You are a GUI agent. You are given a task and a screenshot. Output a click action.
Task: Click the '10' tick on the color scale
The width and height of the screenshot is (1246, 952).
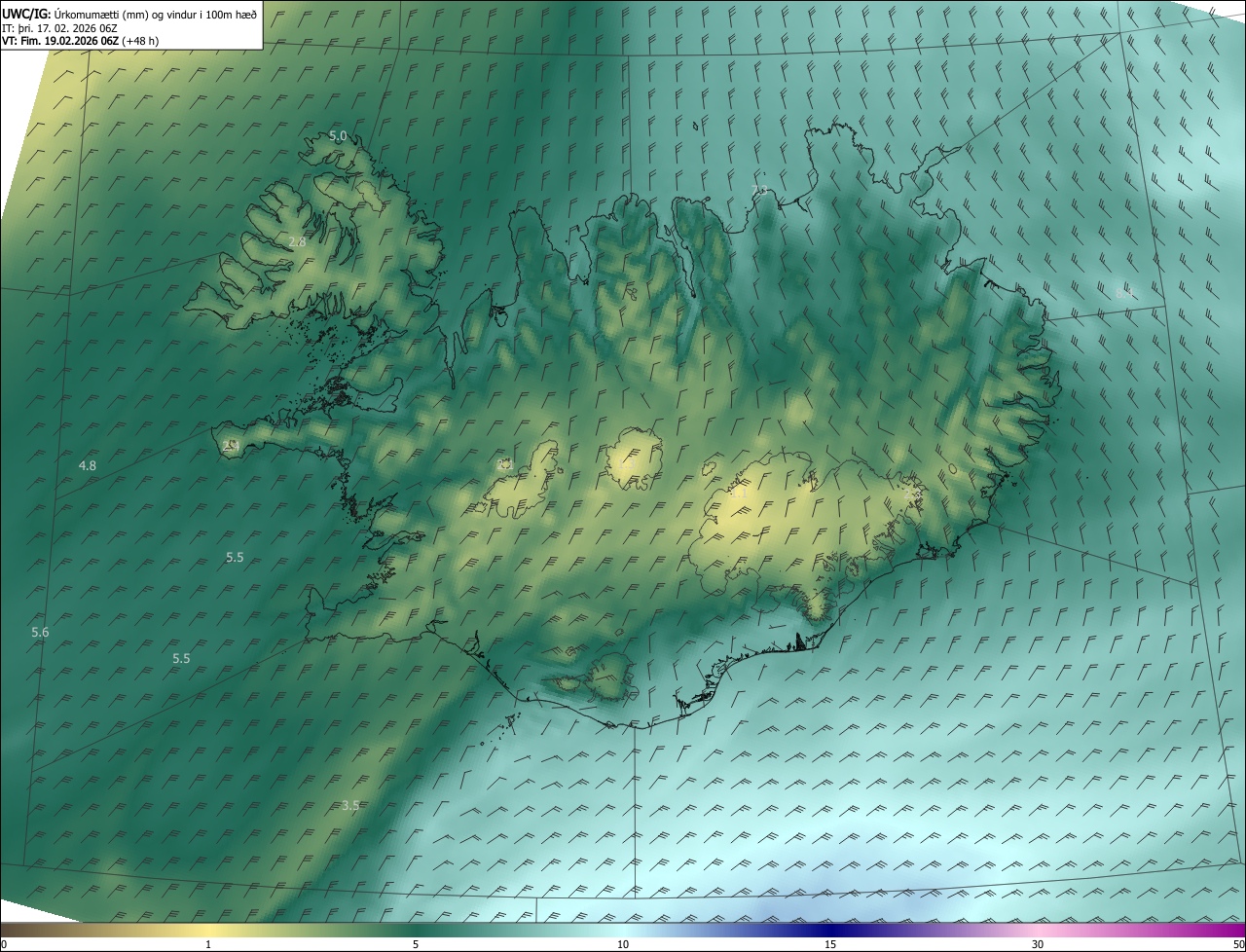tap(623, 945)
